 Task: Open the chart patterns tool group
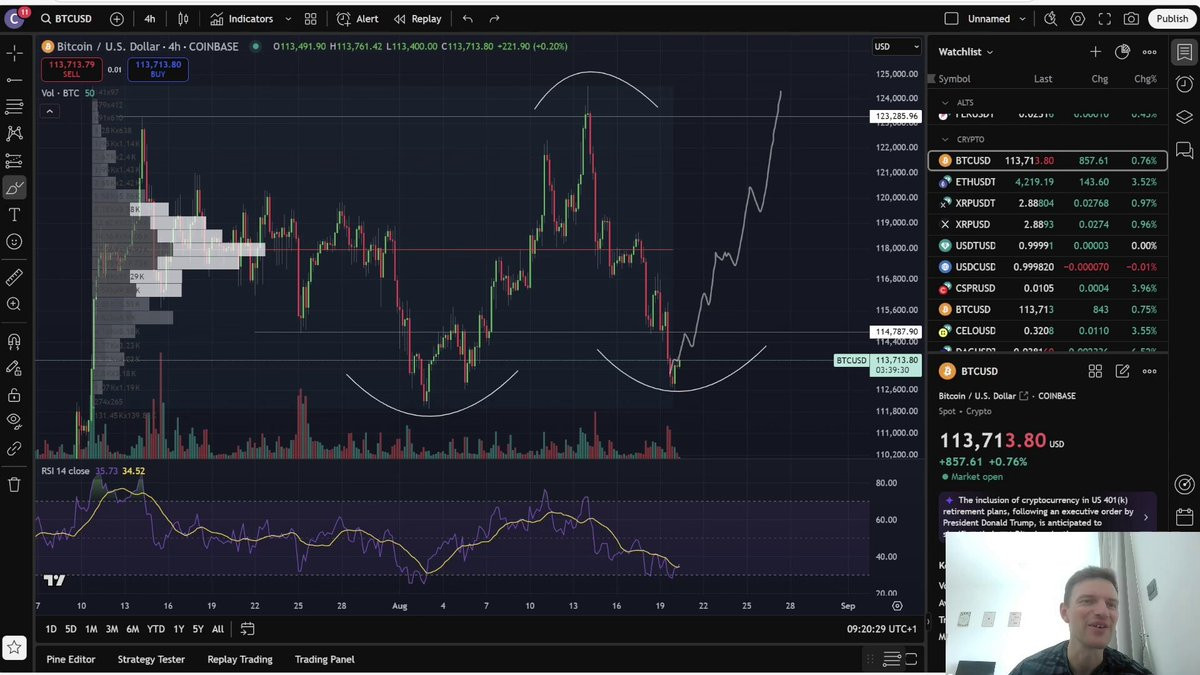[14, 133]
